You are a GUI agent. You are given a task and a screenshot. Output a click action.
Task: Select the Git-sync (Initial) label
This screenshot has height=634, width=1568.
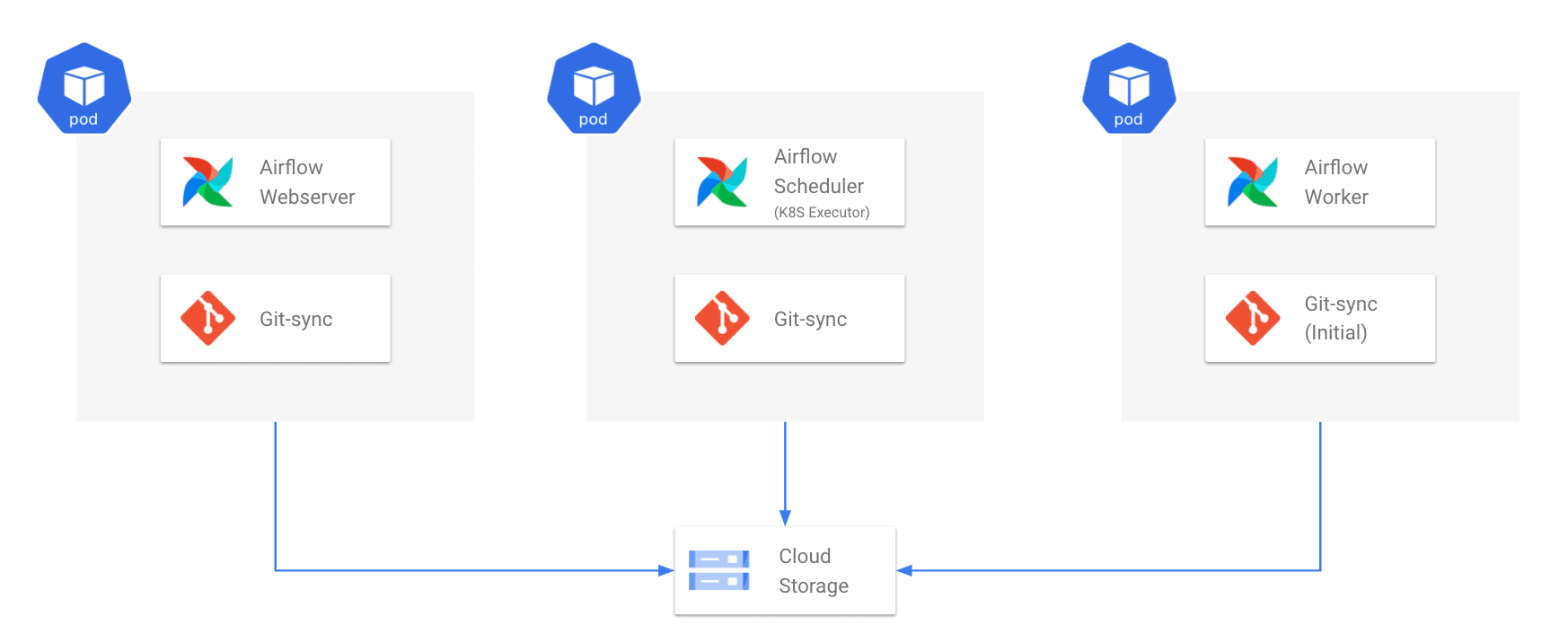tap(1341, 319)
